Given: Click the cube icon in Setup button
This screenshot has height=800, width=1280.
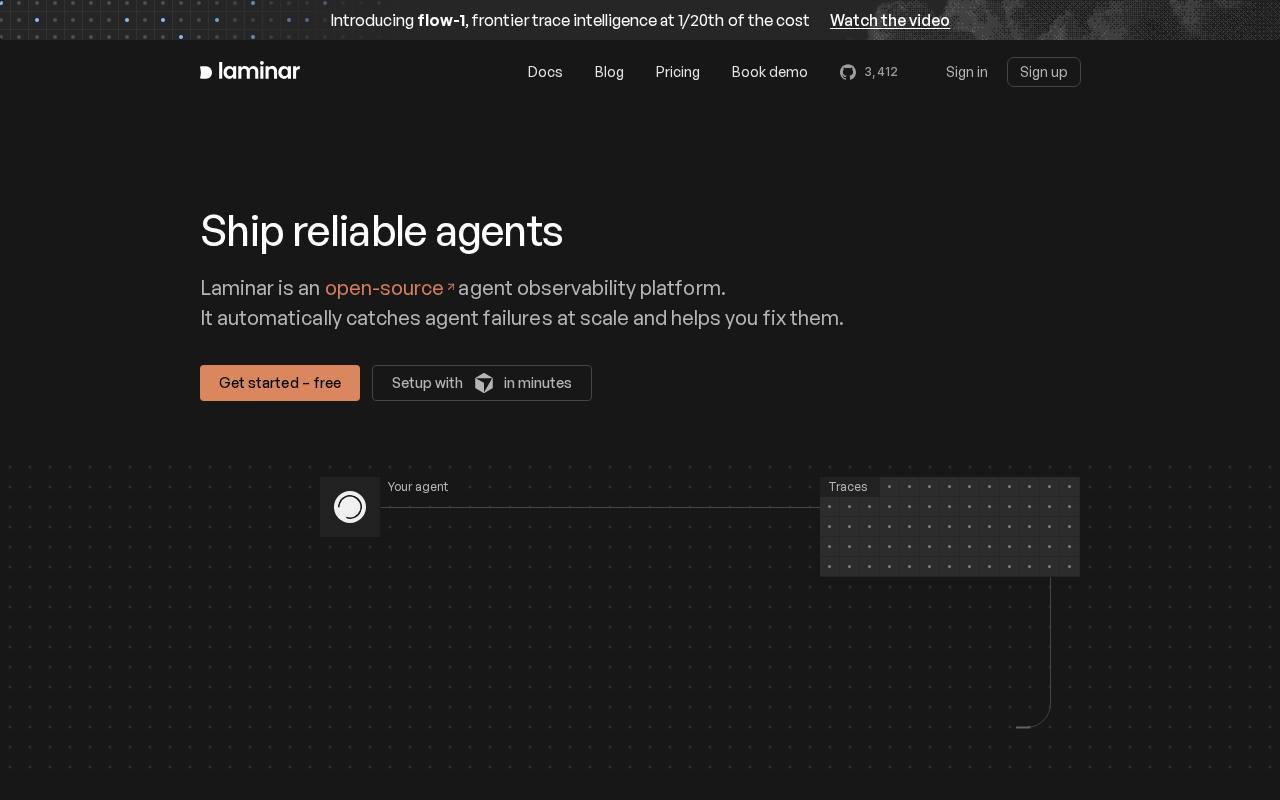Looking at the screenshot, I should (x=484, y=383).
